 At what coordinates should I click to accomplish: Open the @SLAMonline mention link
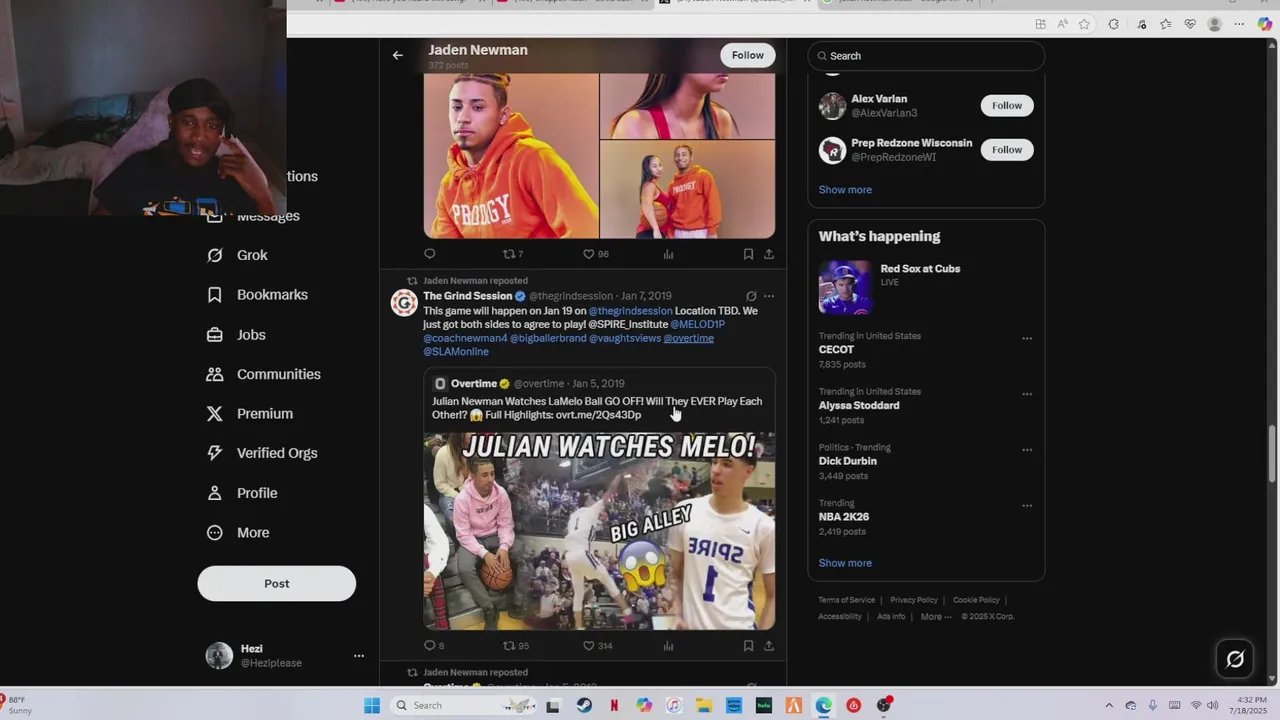tap(456, 352)
